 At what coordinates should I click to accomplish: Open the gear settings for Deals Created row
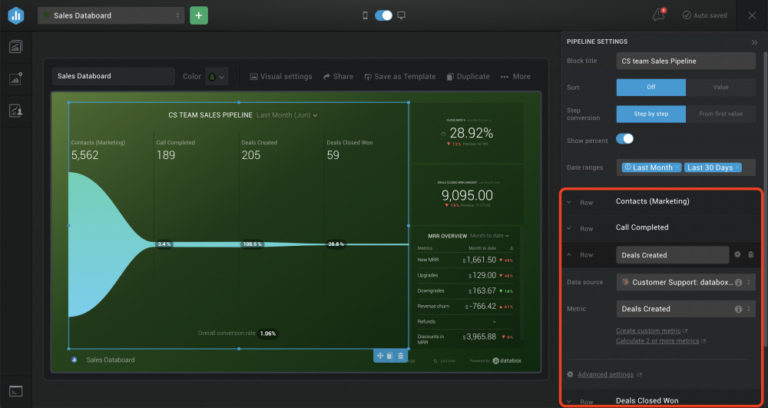click(x=738, y=255)
